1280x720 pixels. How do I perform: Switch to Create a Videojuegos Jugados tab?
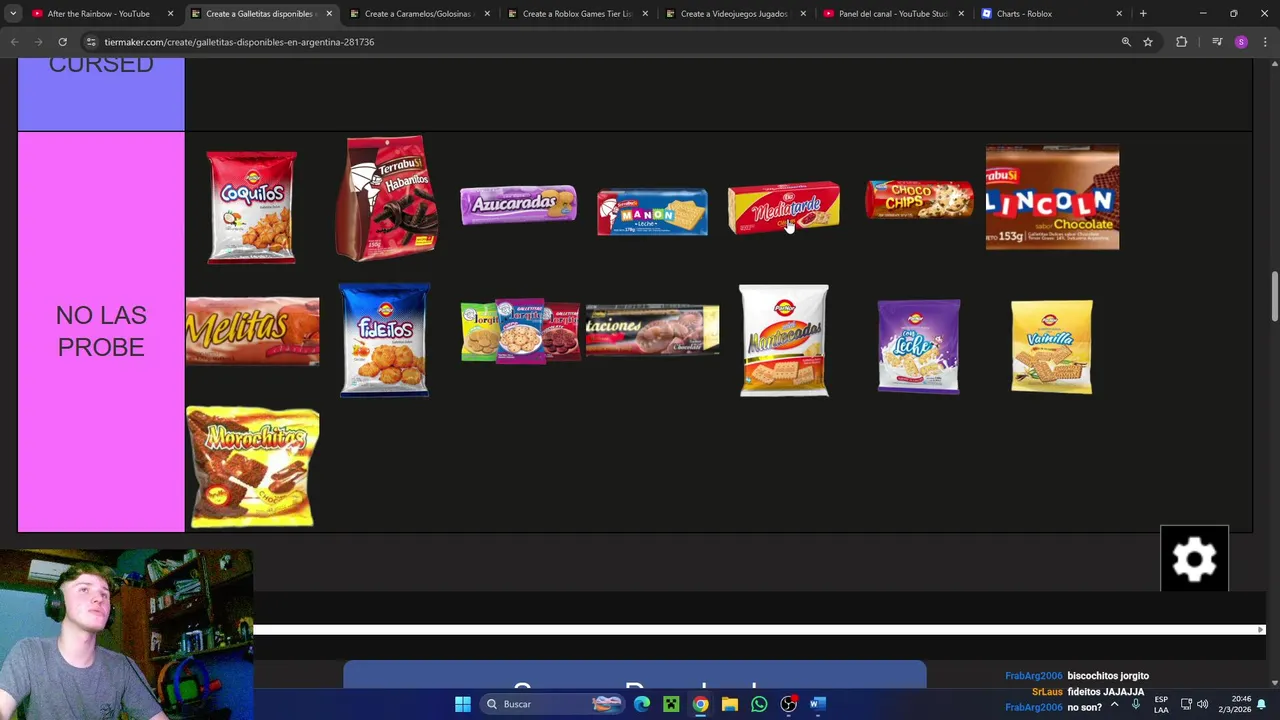pyautogui.click(x=734, y=14)
